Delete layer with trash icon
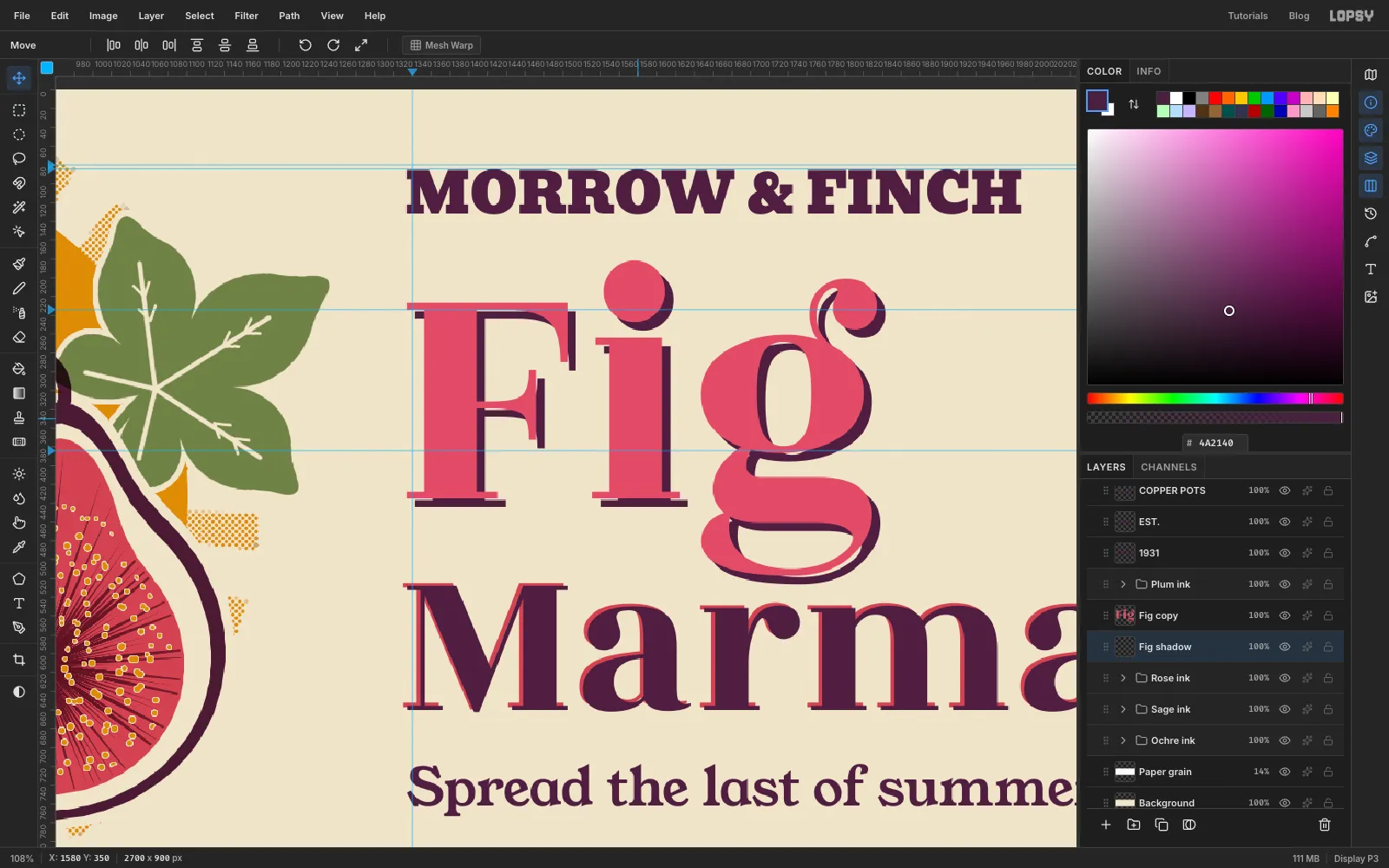 click(1325, 825)
